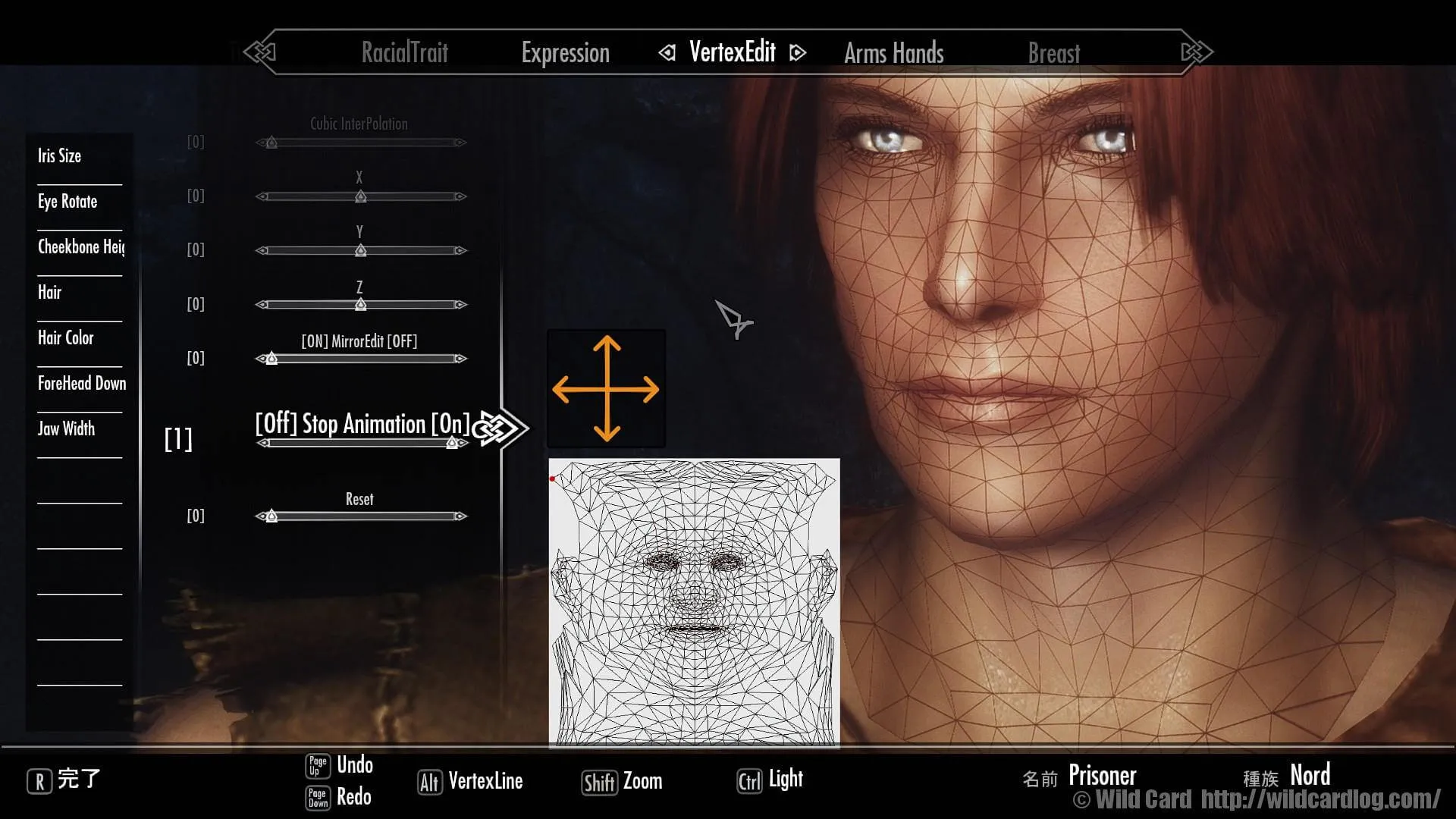1456x819 pixels.
Task: Click the Ctrl key Light icon
Action: (x=748, y=781)
